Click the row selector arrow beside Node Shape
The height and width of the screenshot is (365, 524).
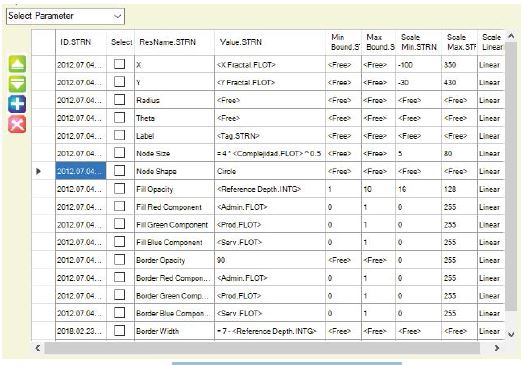[38, 171]
